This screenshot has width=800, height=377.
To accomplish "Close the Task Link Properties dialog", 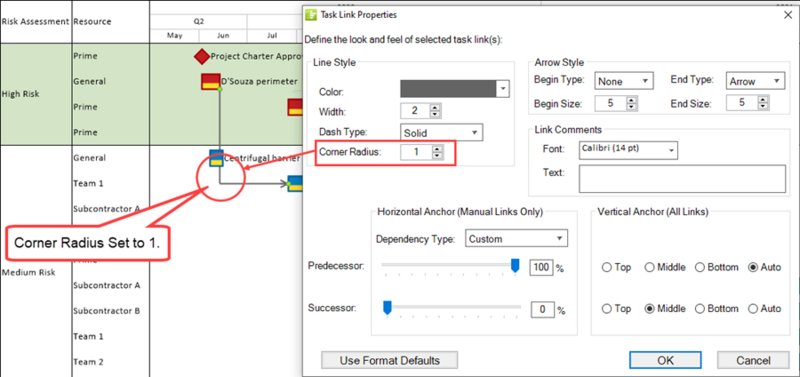I will point(787,14).
